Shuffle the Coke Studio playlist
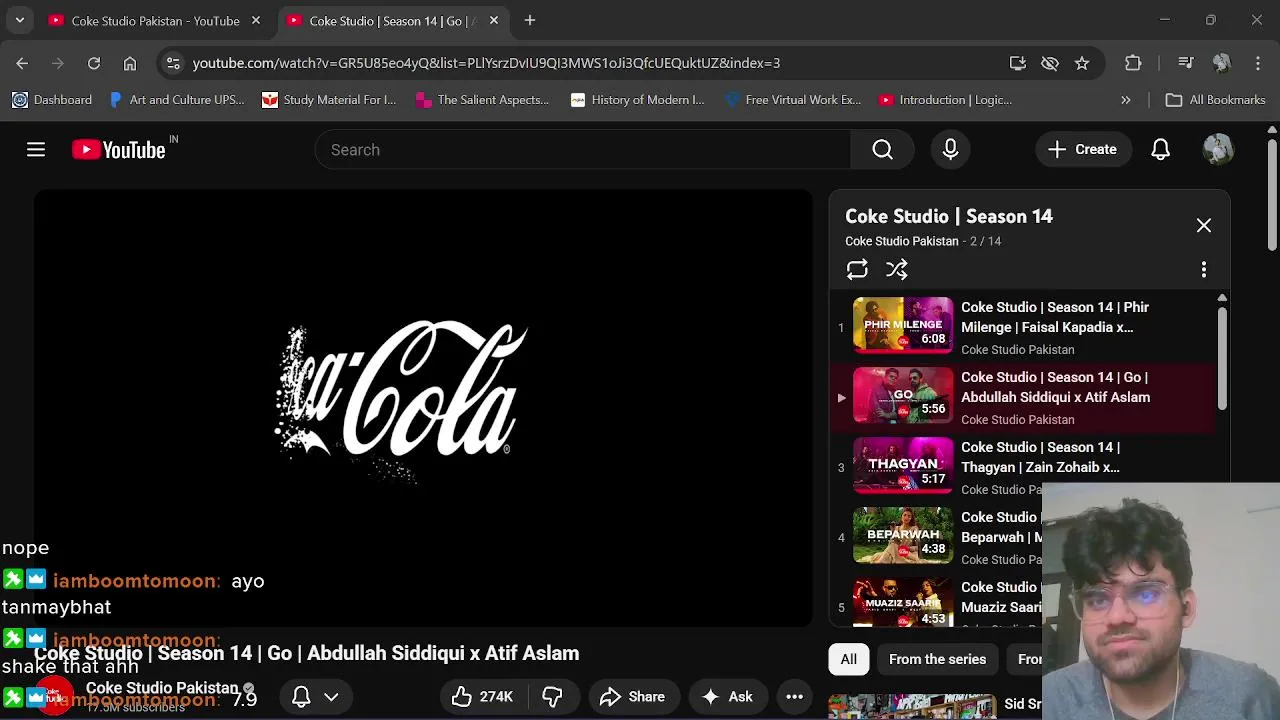 (x=897, y=270)
